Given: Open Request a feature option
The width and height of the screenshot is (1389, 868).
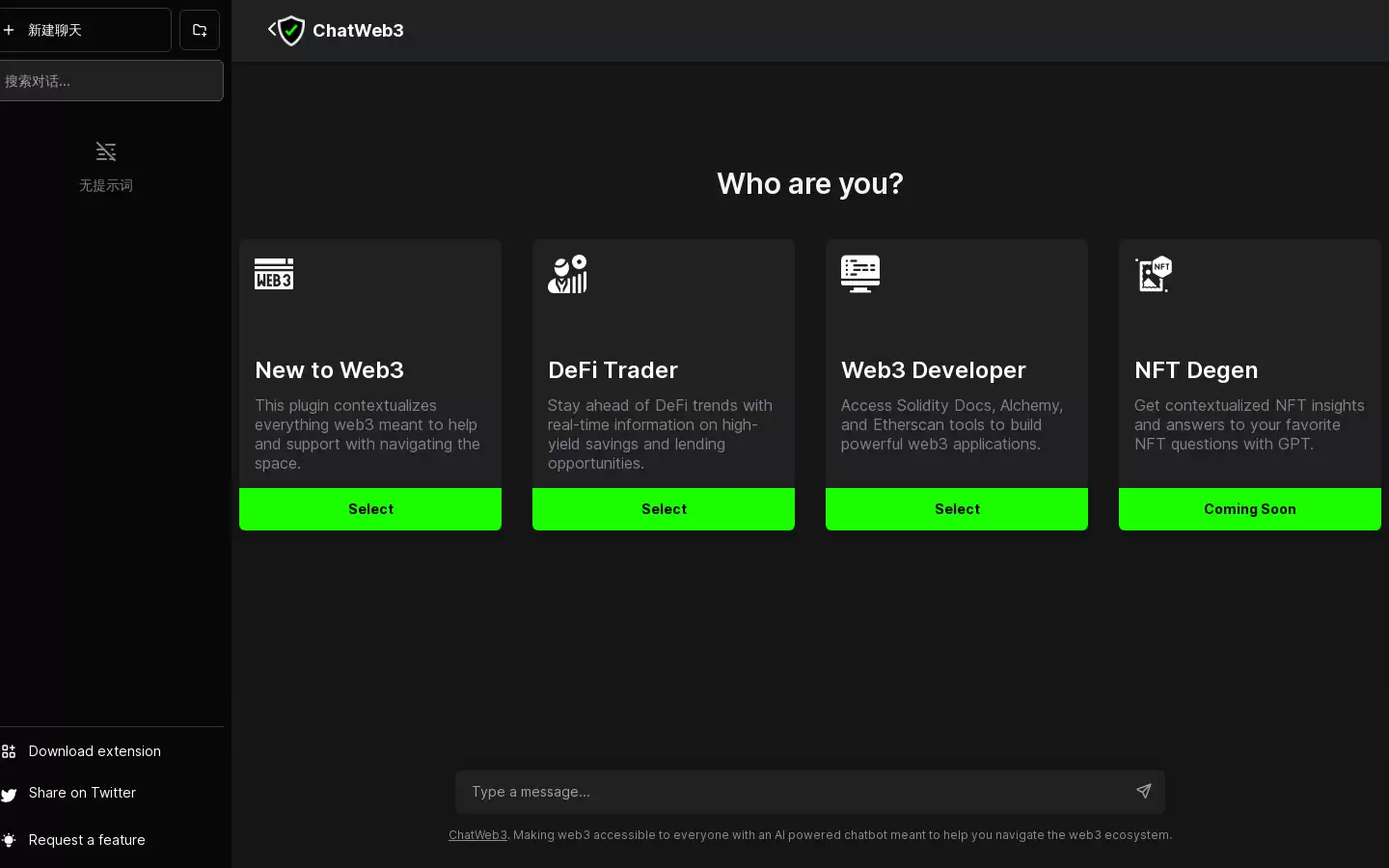Looking at the screenshot, I should tap(87, 840).
